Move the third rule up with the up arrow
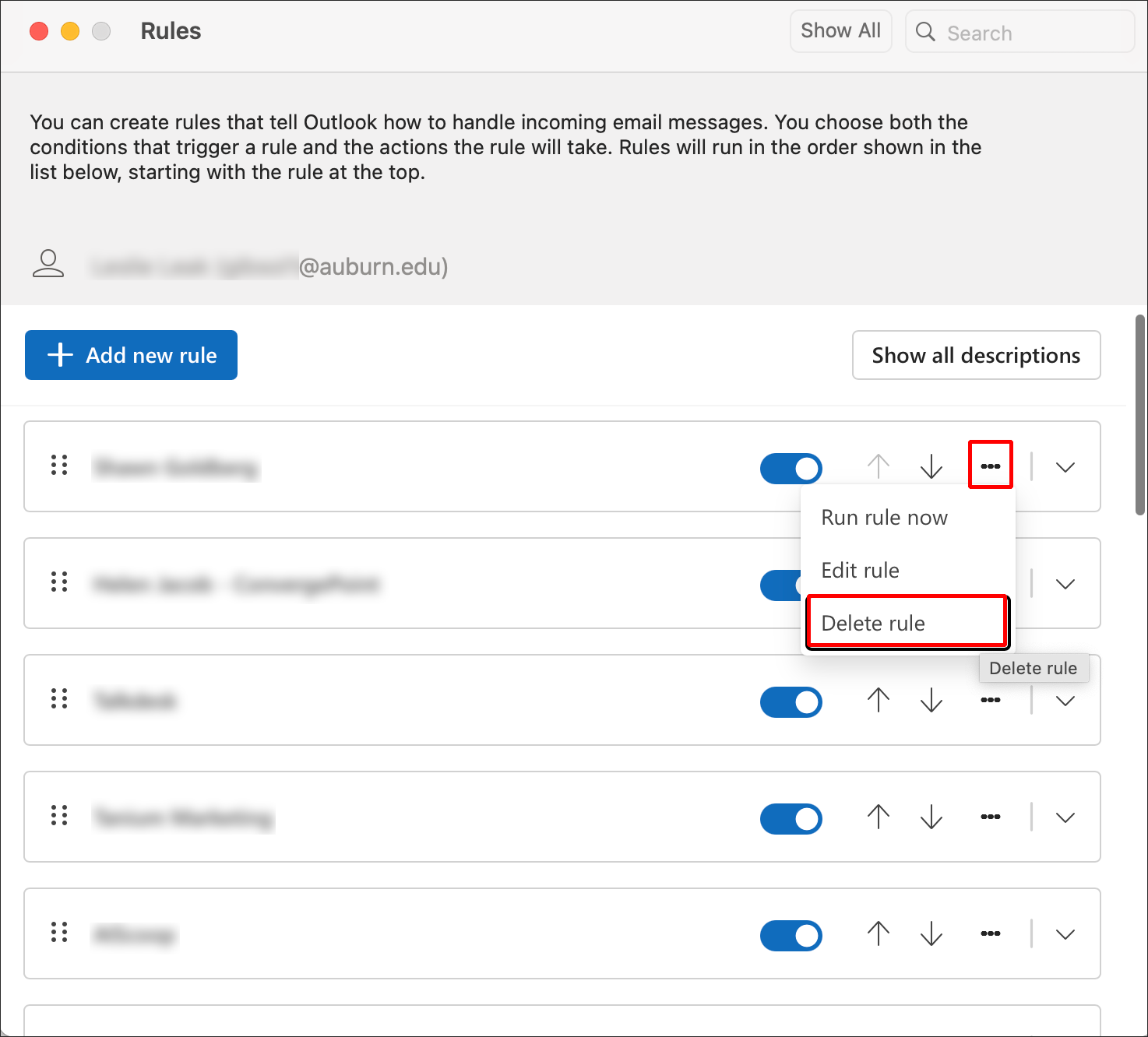This screenshot has height=1037, width=1148. 878,700
